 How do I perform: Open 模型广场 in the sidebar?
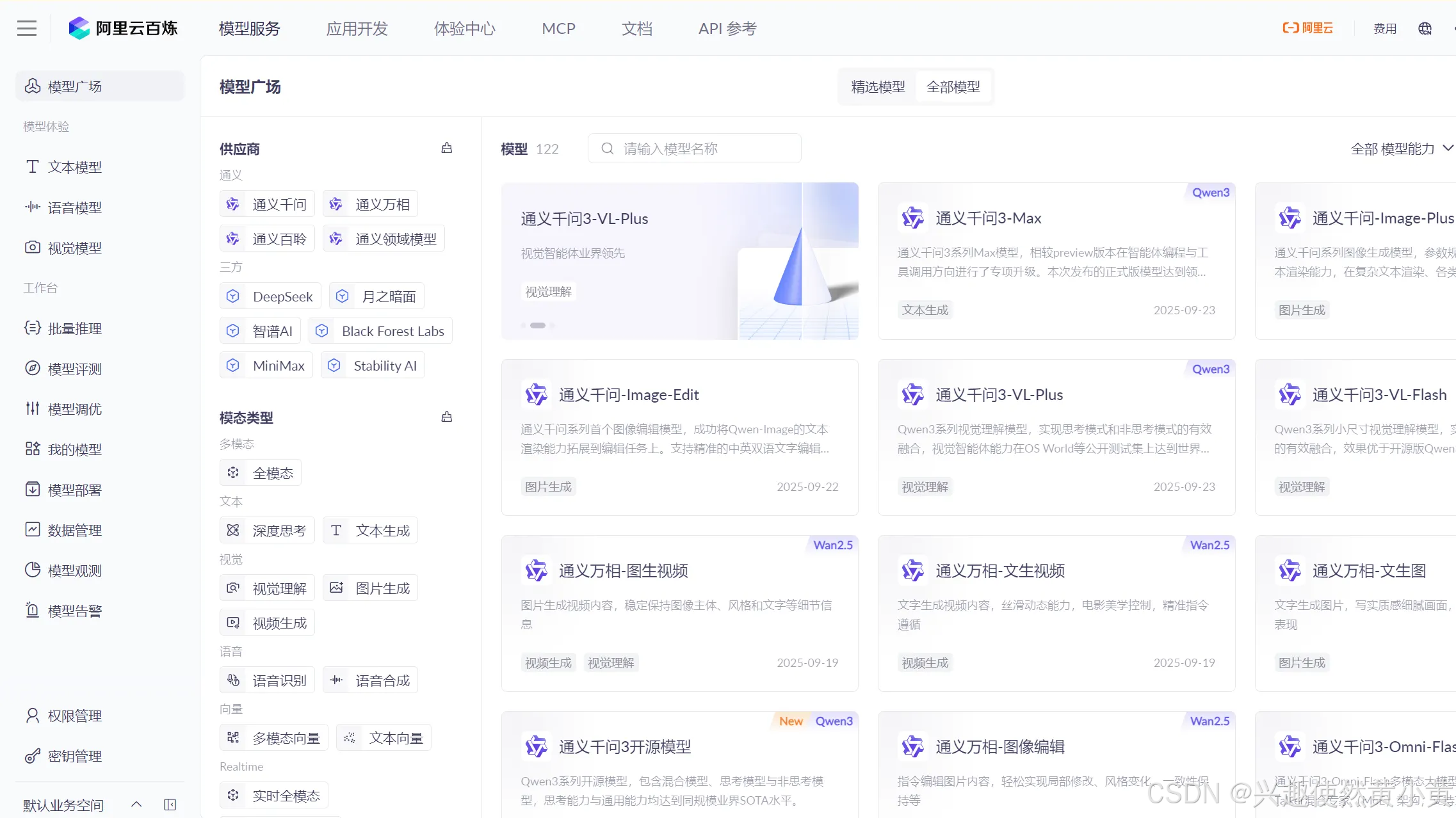point(100,86)
